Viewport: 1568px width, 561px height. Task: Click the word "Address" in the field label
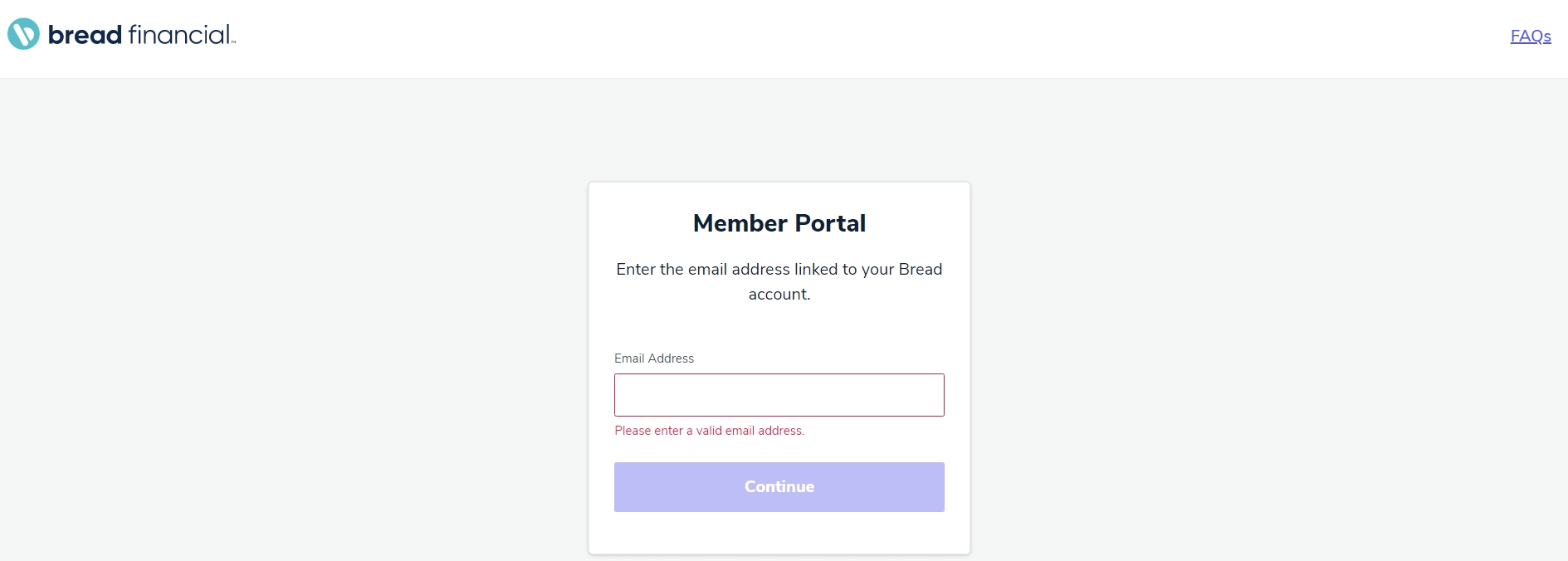tap(671, 359)
